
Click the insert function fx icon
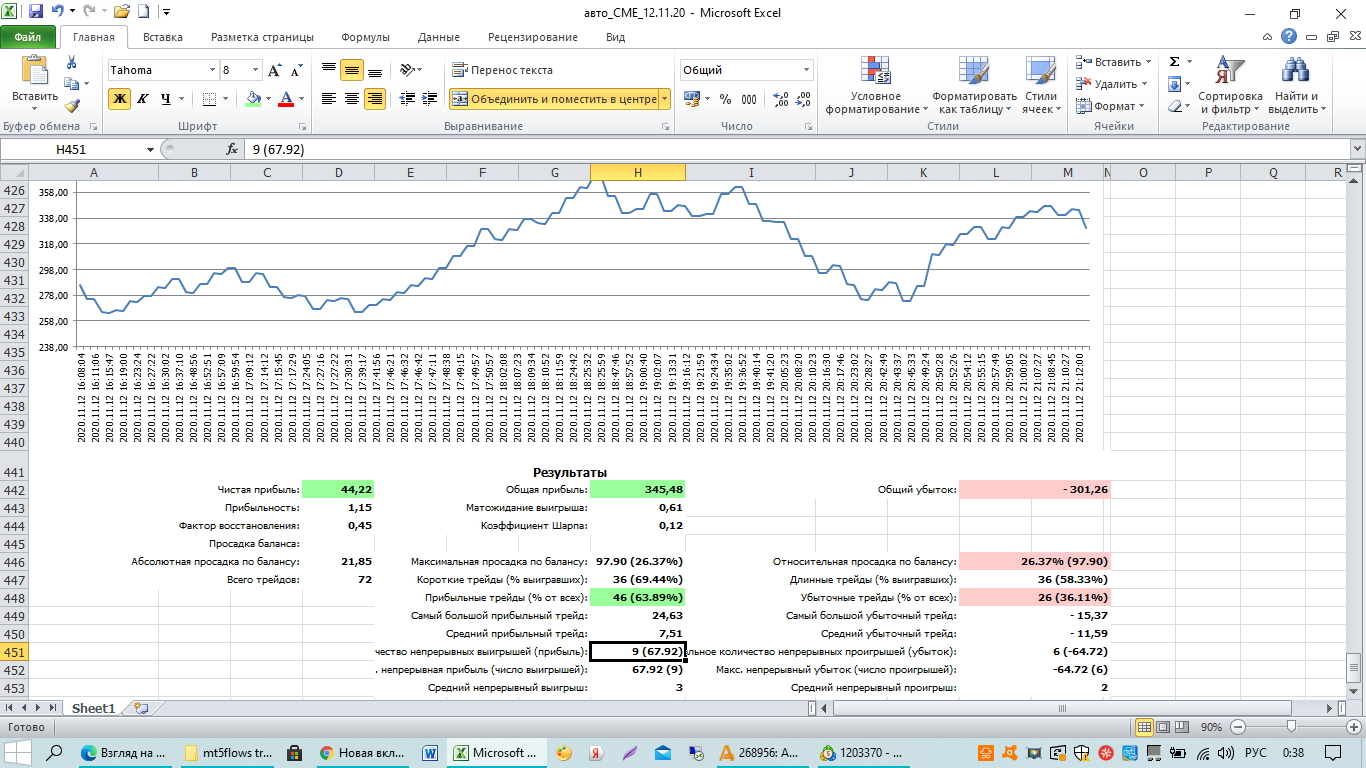[232, 149]
